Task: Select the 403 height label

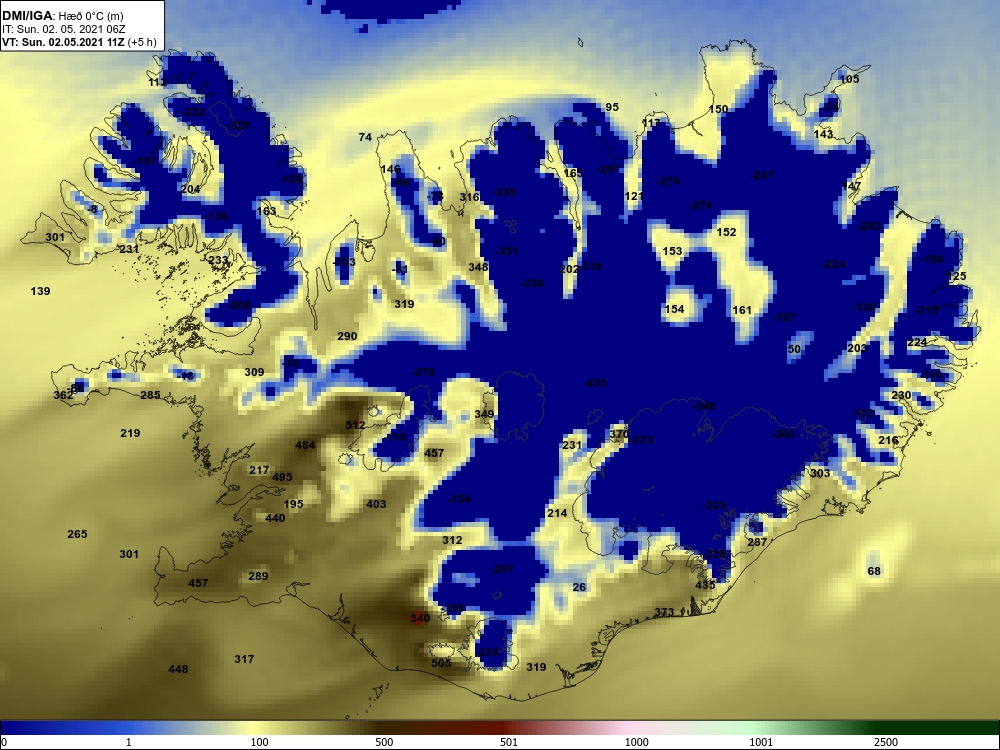Action: (376, 504)
